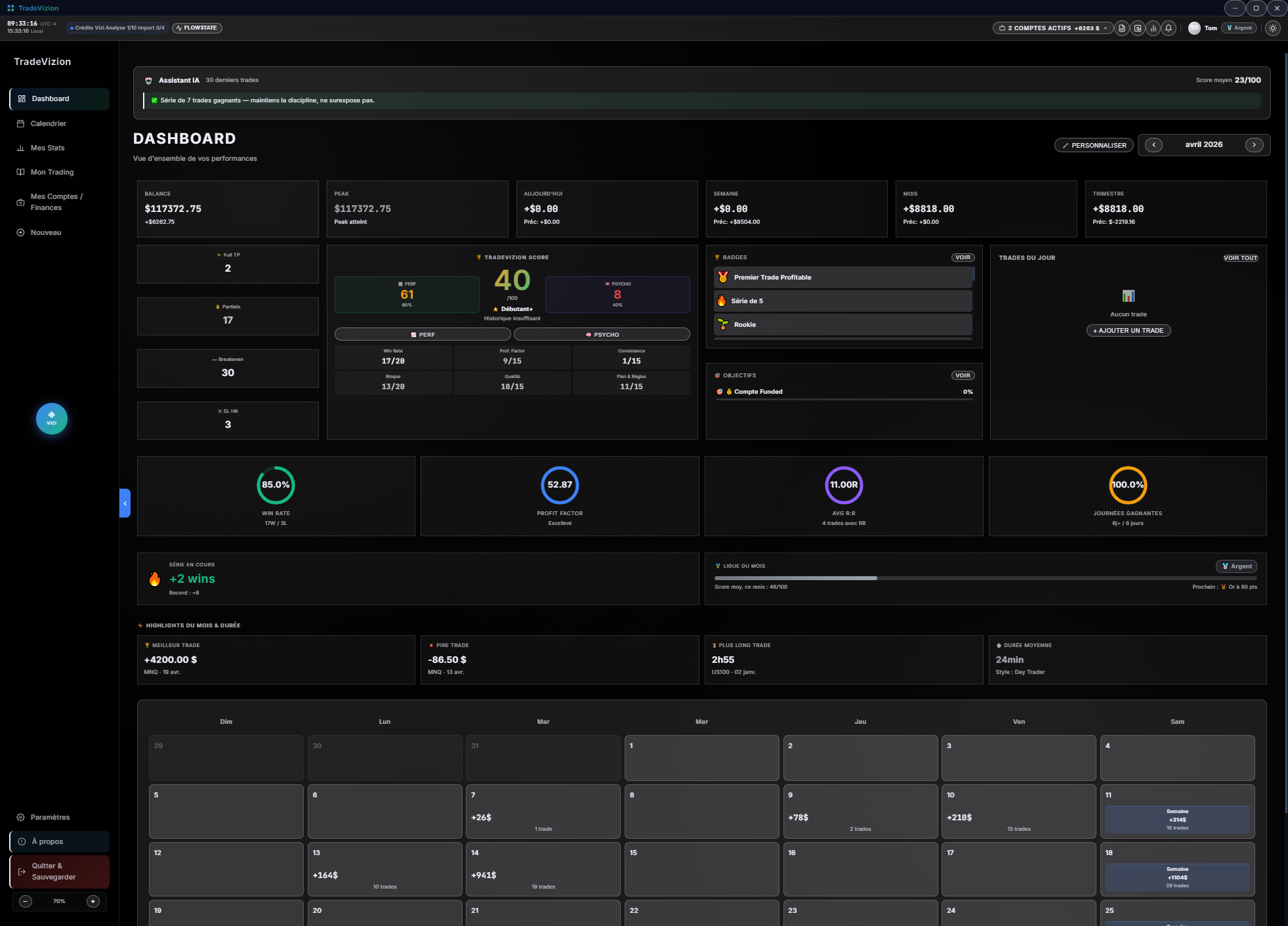
Task: Click VOIR in the Objectifs panel
Action: coord(963,375)
